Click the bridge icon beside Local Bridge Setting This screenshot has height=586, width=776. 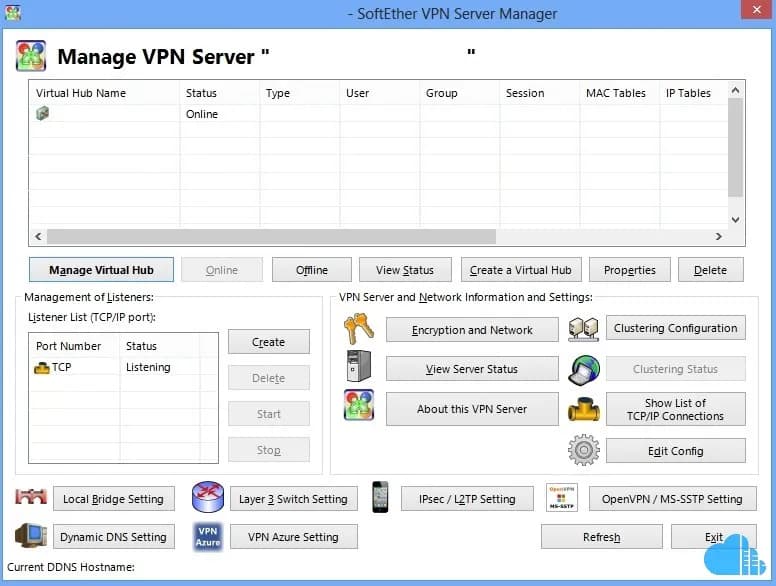tap(31, 496)
